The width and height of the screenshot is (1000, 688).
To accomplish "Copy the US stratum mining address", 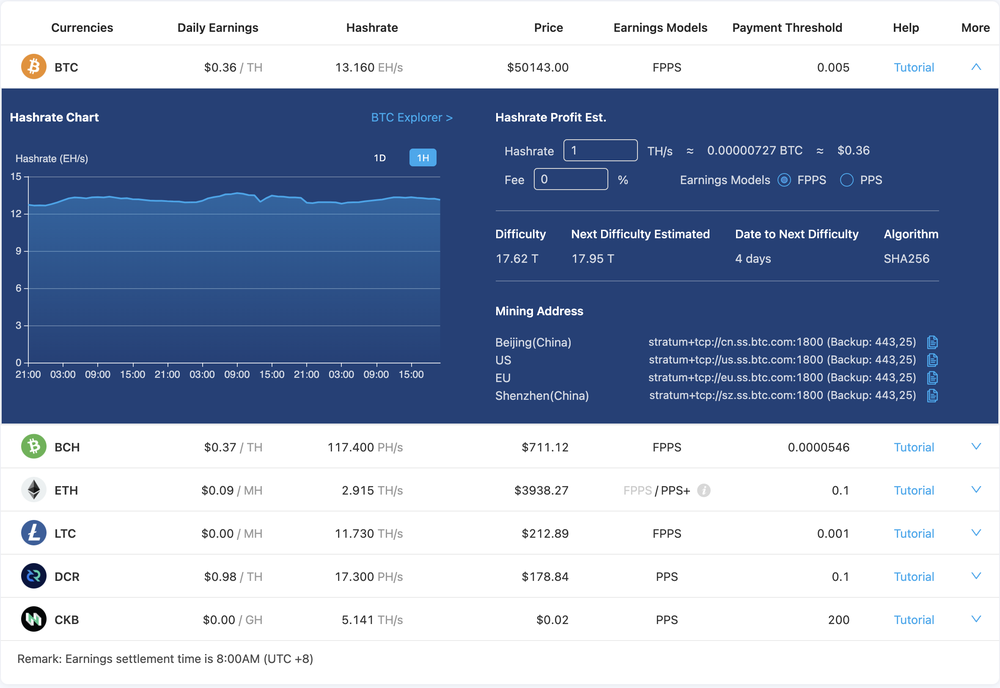I will pos(931,360).
